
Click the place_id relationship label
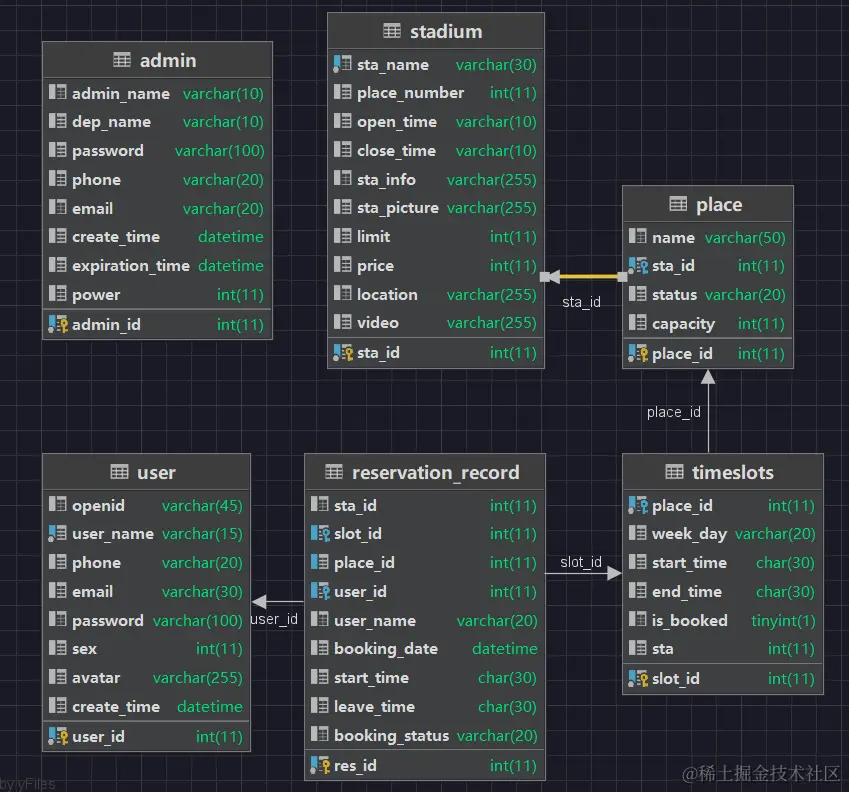674,413
